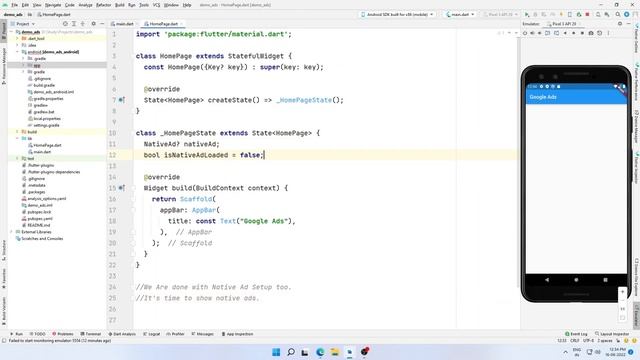Switch to main.dart editor tab
Viewport: 640px width, 360px height.
[122, 24]
